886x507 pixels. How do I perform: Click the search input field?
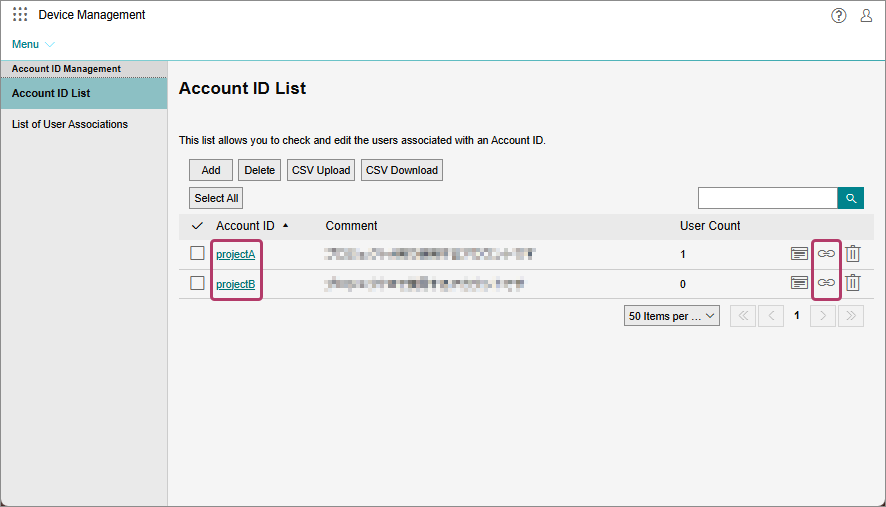[x=767, y=198]
